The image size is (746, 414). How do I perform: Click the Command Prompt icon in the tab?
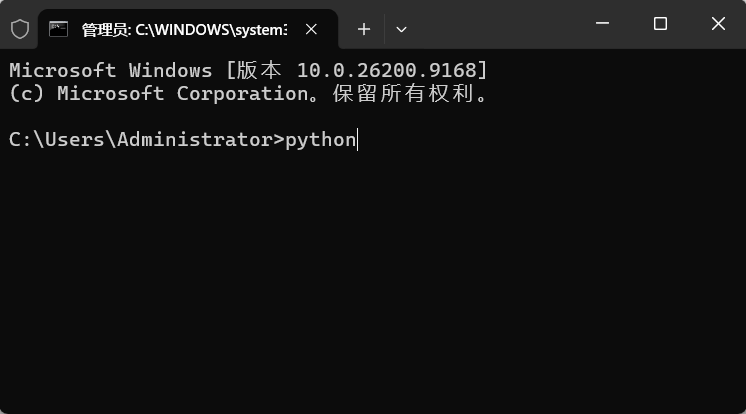click(x=59, y=30)
